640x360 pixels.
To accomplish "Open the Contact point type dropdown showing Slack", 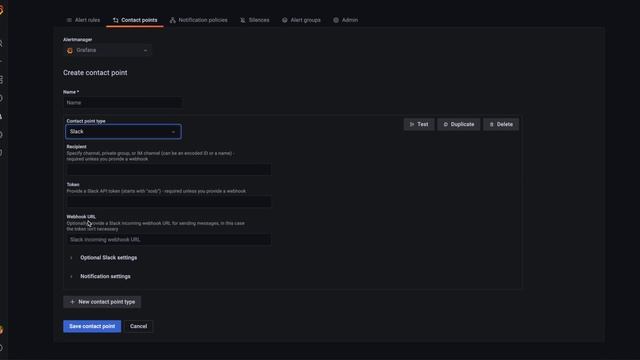I will point(123,132).
